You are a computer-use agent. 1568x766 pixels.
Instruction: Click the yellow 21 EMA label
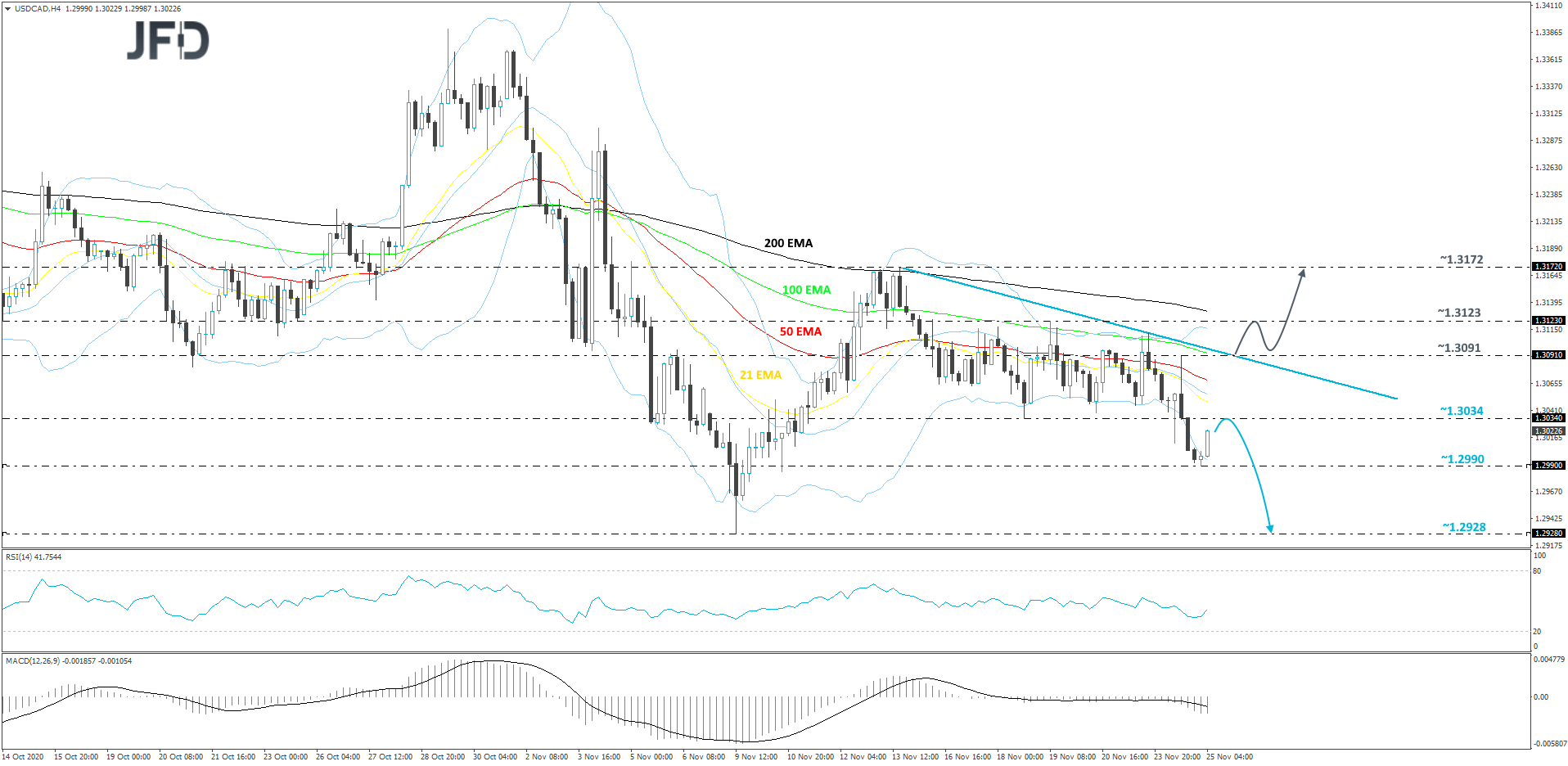tap(759, 375)
